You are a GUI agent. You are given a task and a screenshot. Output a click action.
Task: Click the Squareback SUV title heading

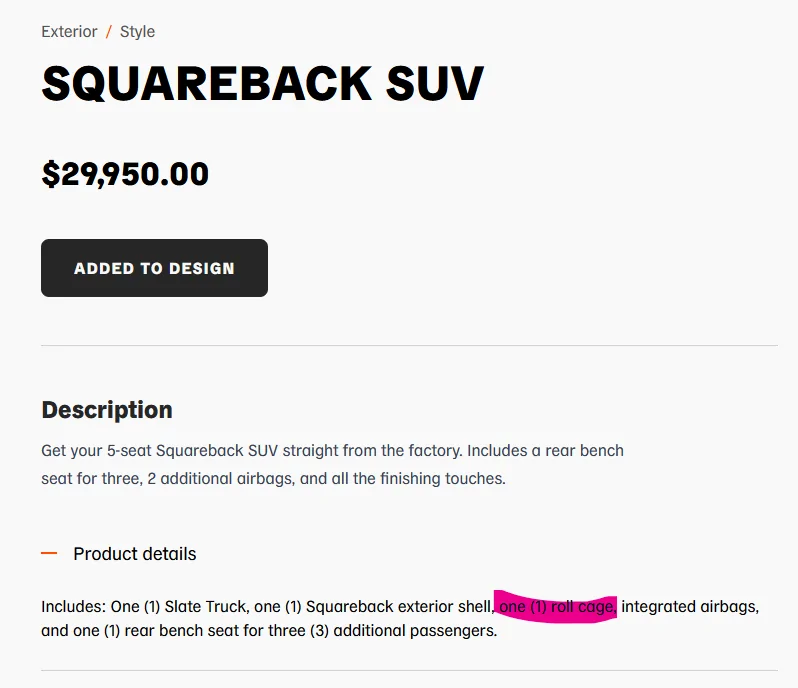pyautogui.click(x=263, y=83)
